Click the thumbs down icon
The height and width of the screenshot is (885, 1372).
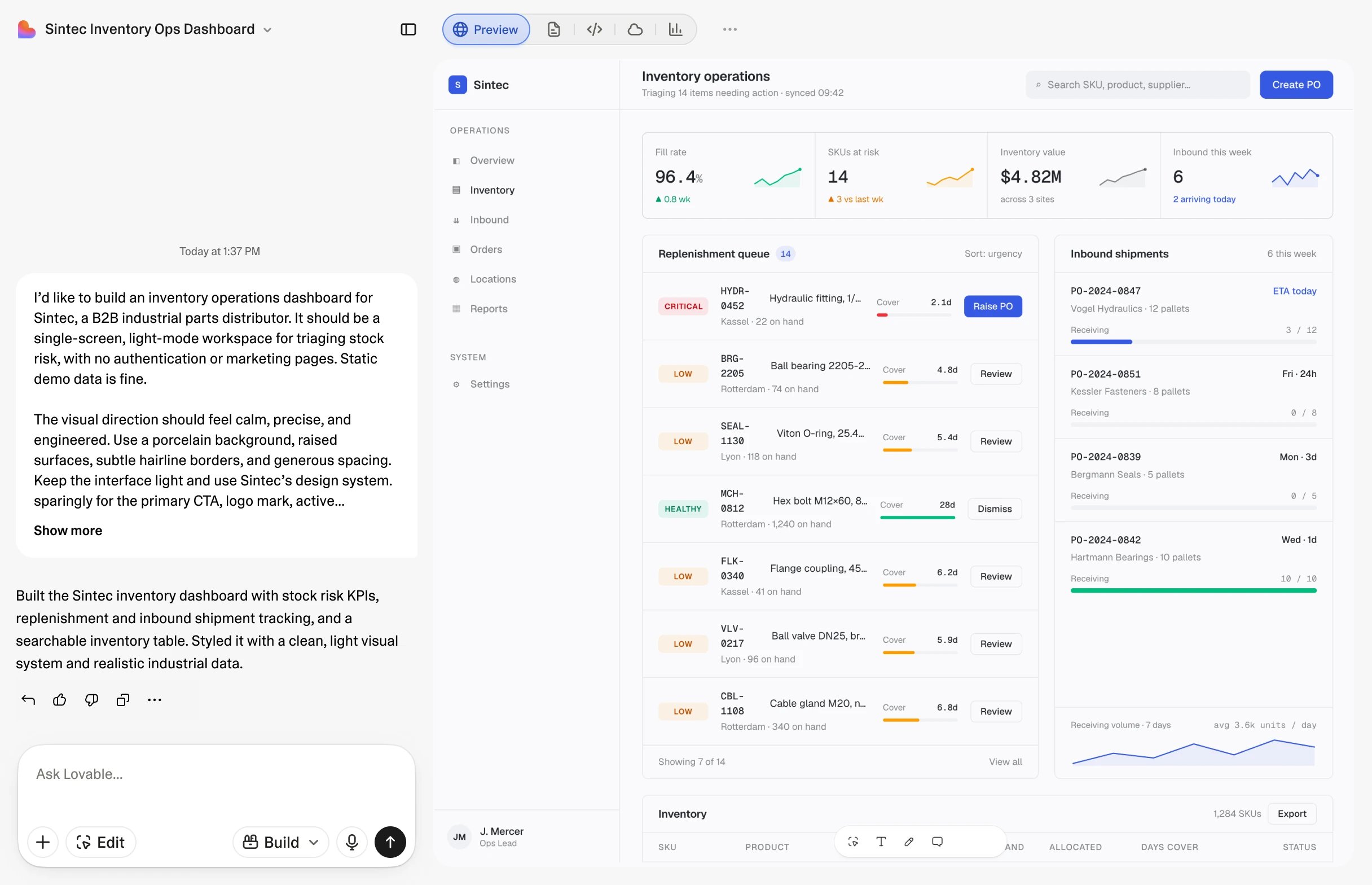click(x=91, y=699)
